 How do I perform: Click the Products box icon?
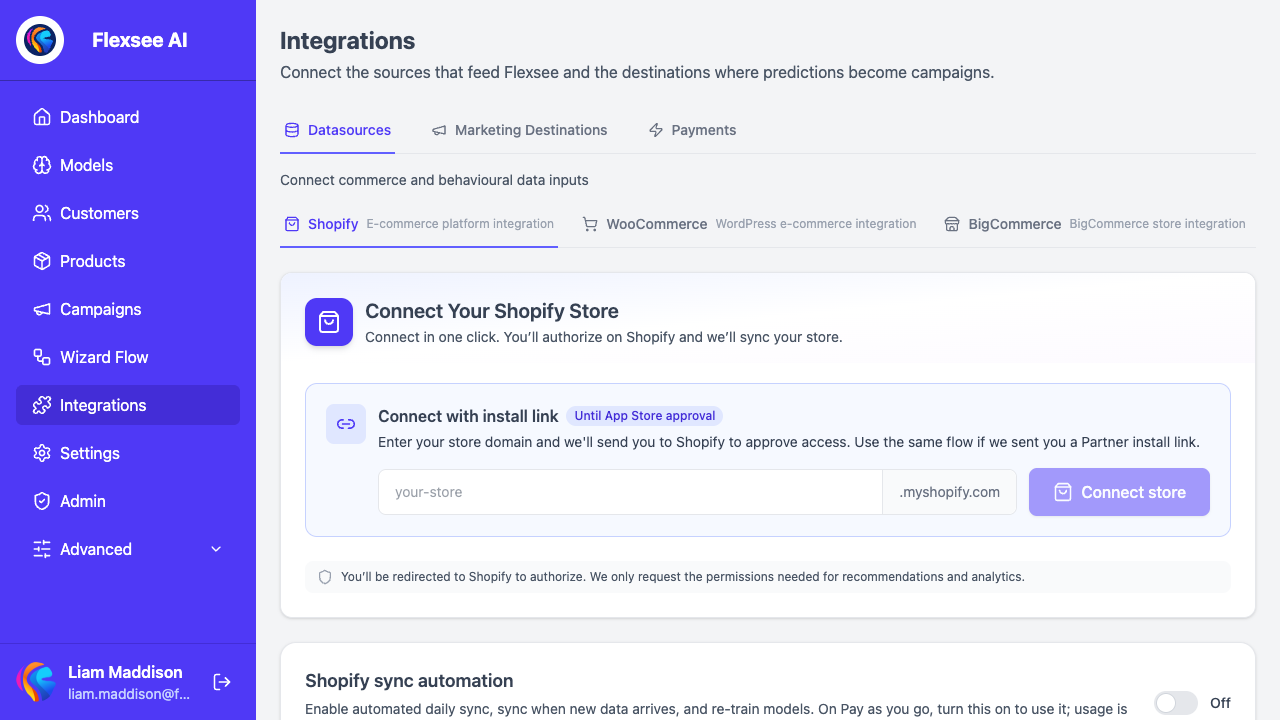[42, 261]
